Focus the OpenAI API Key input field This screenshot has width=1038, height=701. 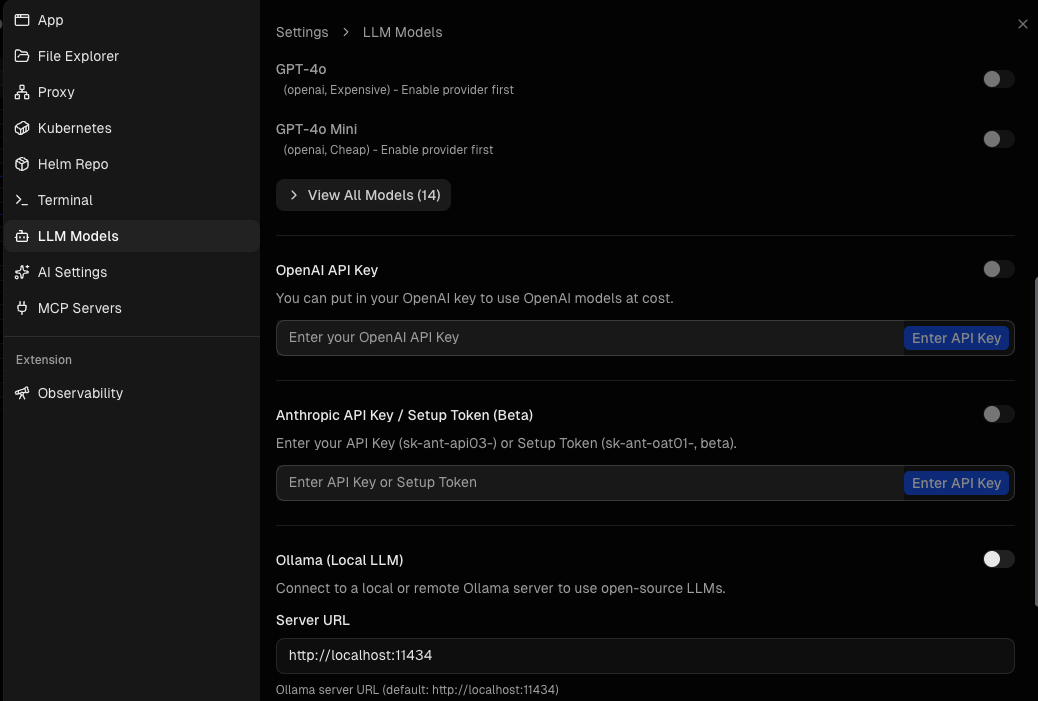[590, 338]
